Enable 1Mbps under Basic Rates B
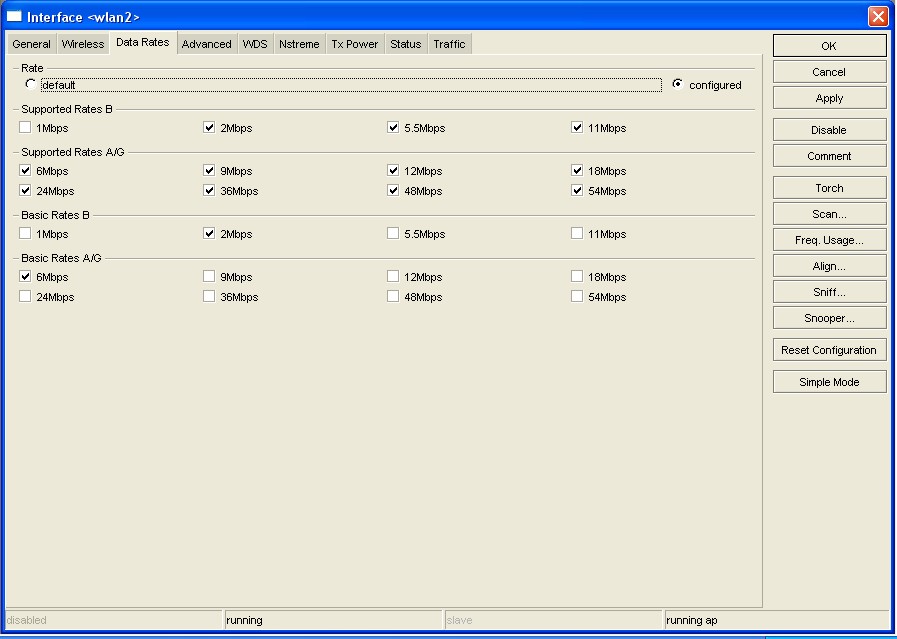The width and height of the screenshot is (897, 639). [25, 233]
